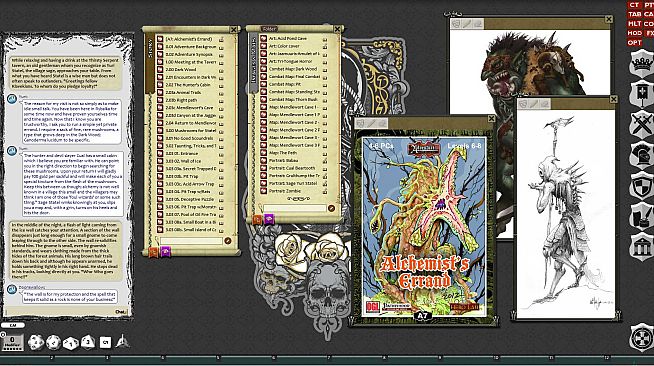Choose the d6 cube die
Image resolution: width=654 pixels, height=366 pixels.
pos(105,343)
